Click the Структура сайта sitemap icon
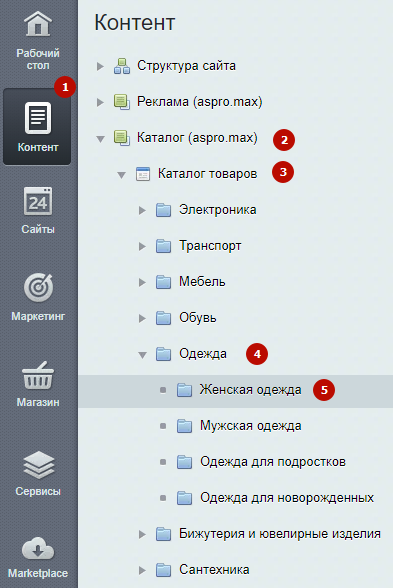Viewport: 393px width, 588px height. (122, 66)
